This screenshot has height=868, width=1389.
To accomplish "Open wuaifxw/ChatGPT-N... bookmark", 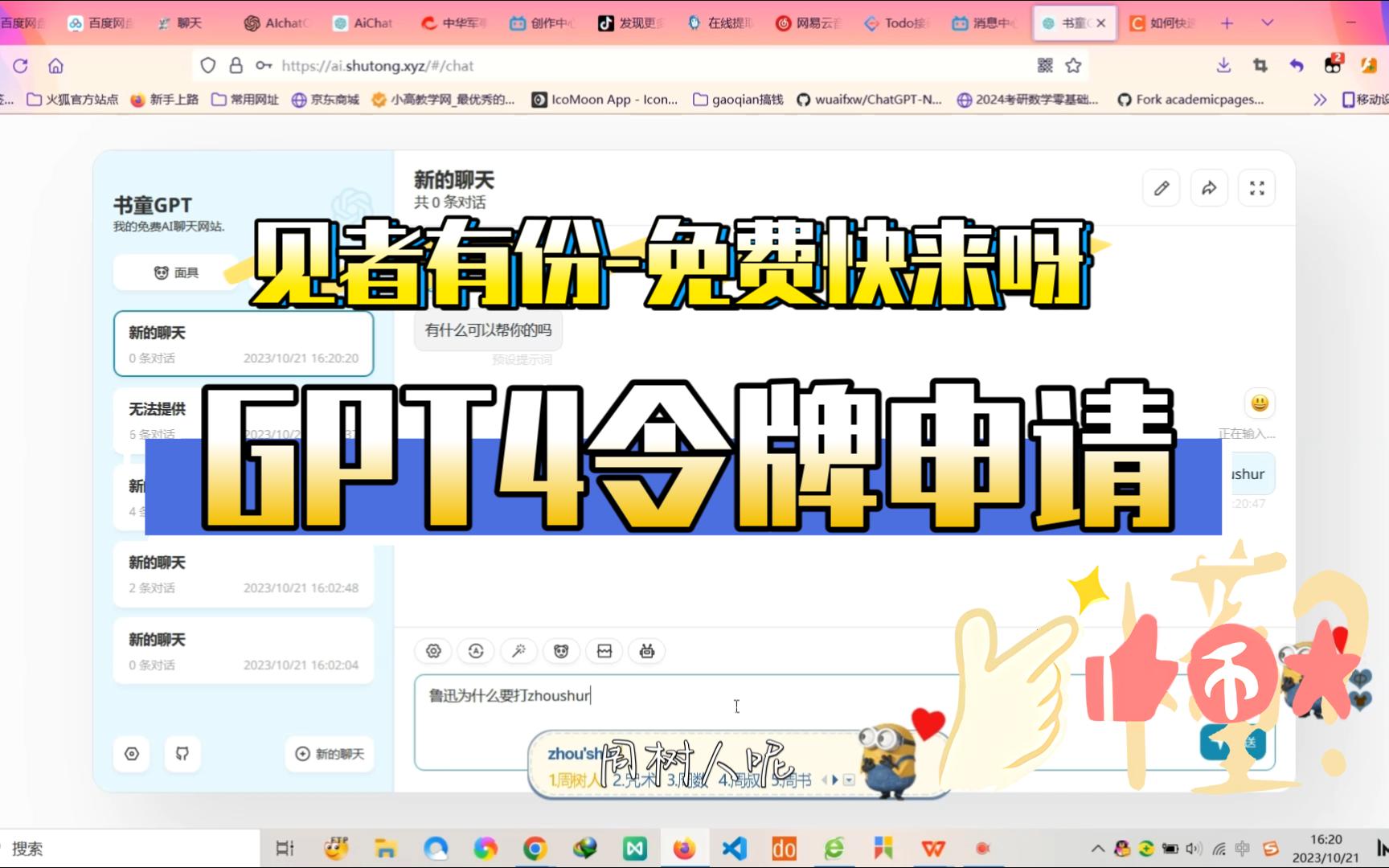I will point(869,100).
